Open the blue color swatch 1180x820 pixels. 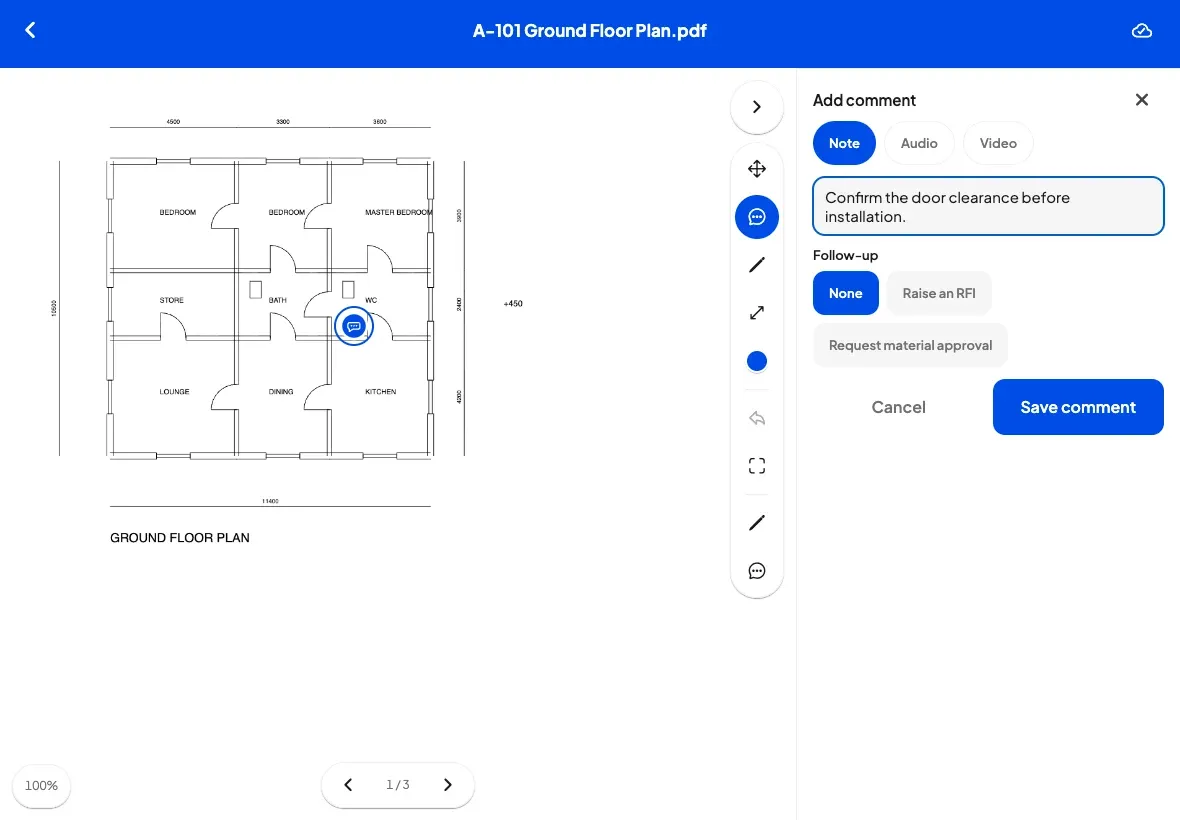757,361
